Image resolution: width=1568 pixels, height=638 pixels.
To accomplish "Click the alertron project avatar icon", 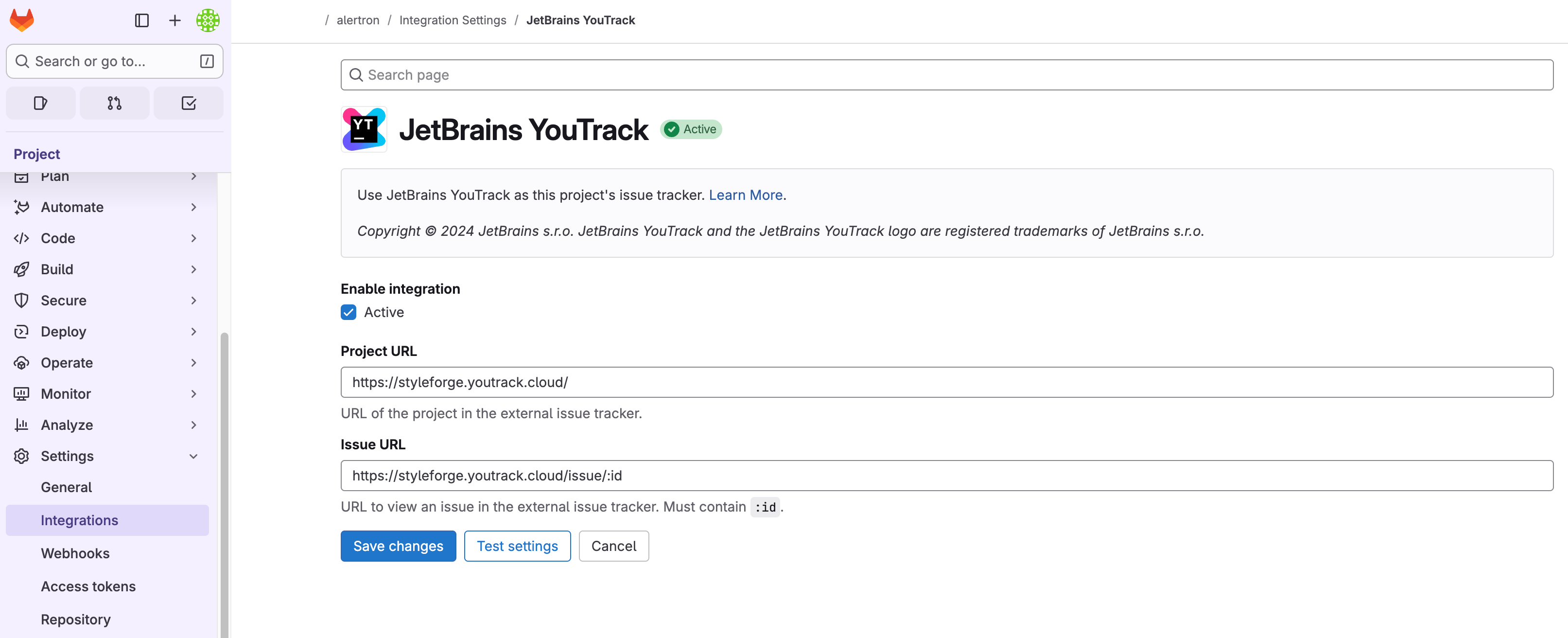I will 208,20.
